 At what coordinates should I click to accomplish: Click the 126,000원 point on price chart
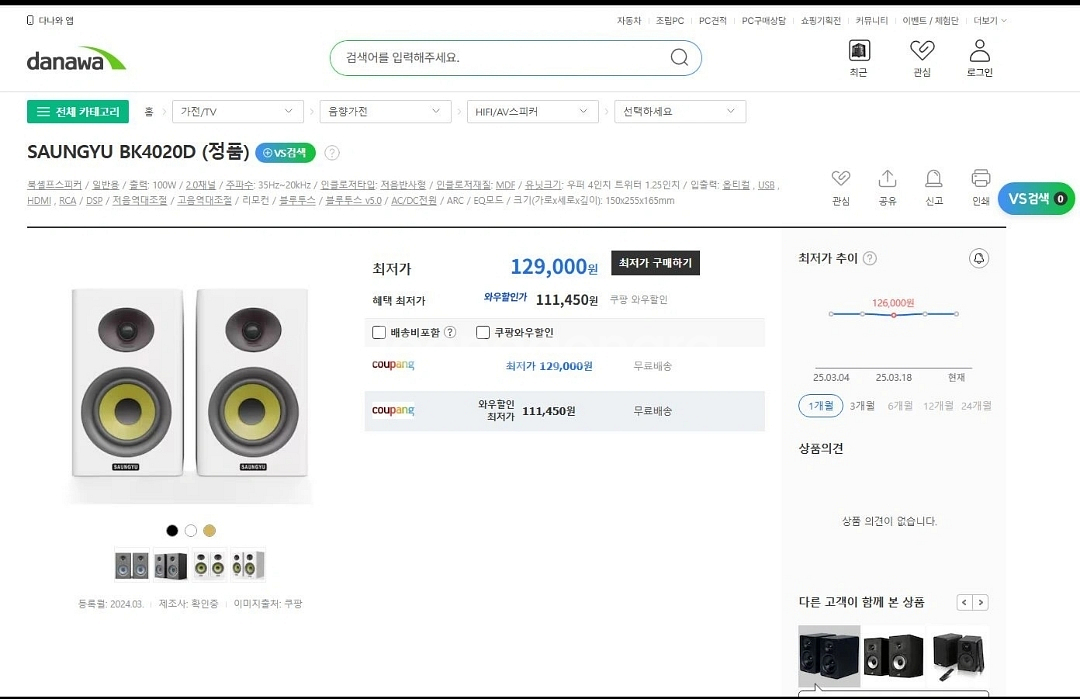click(x=893, y=315)
